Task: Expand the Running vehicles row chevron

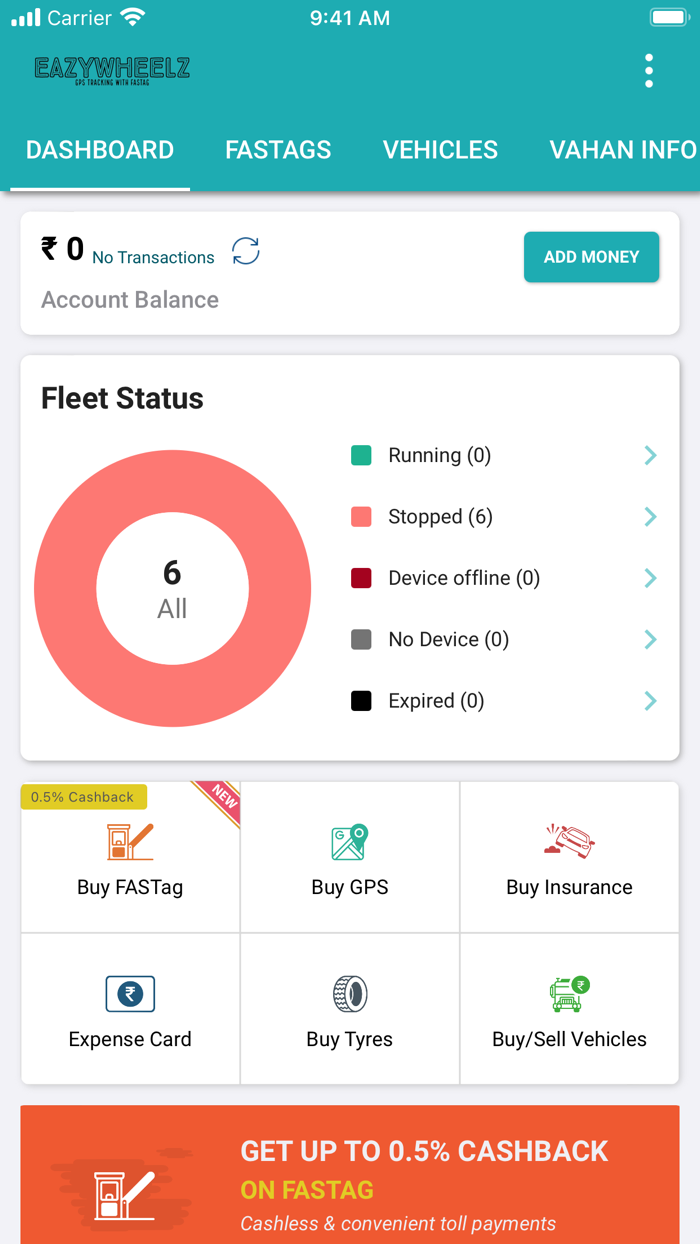Action: coord(650,455)
